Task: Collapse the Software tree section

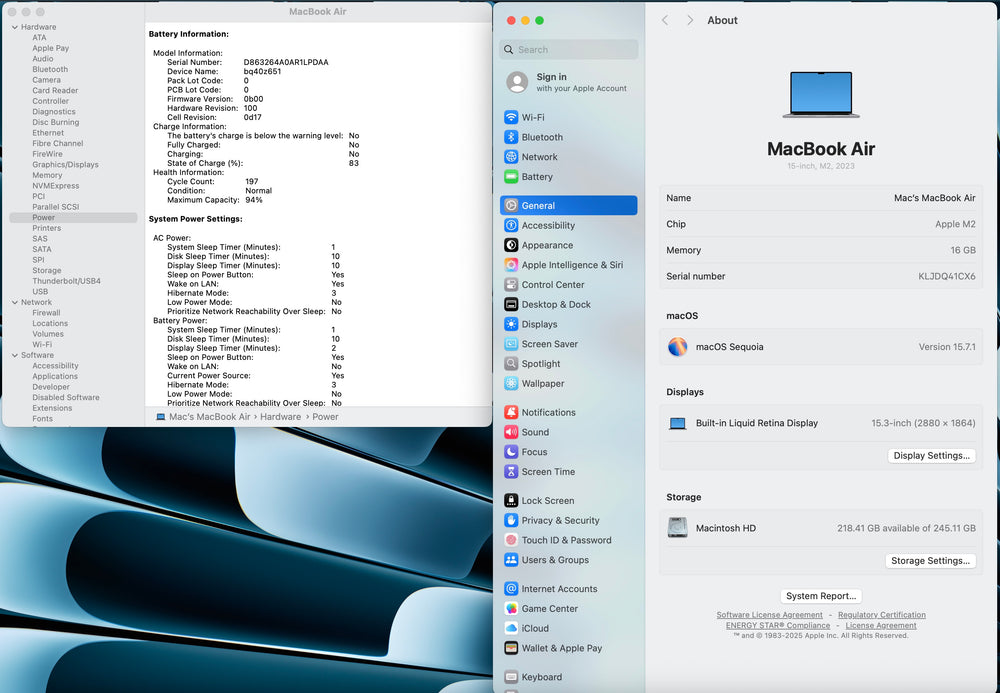Action: [x=14, y=355]
